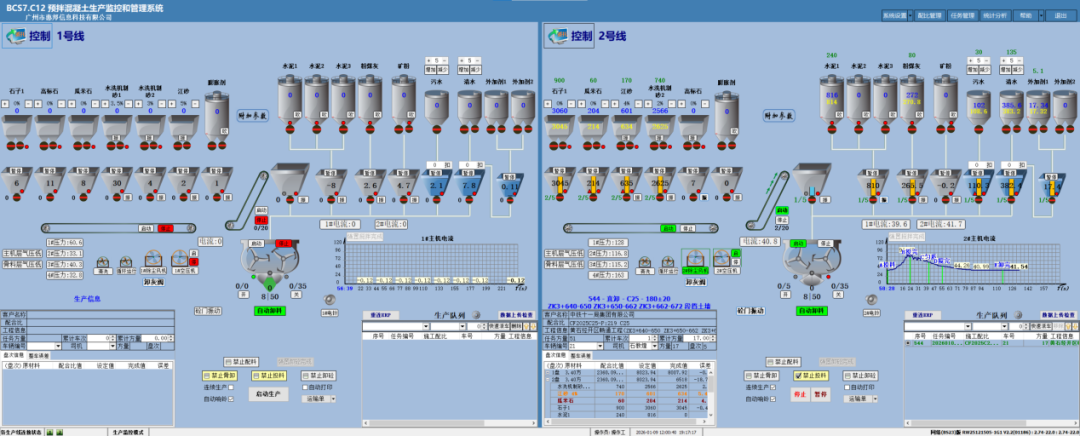Click the cleaning fan icon on 1号线
Screen dimensions: 1080x436
coord(102,262)
